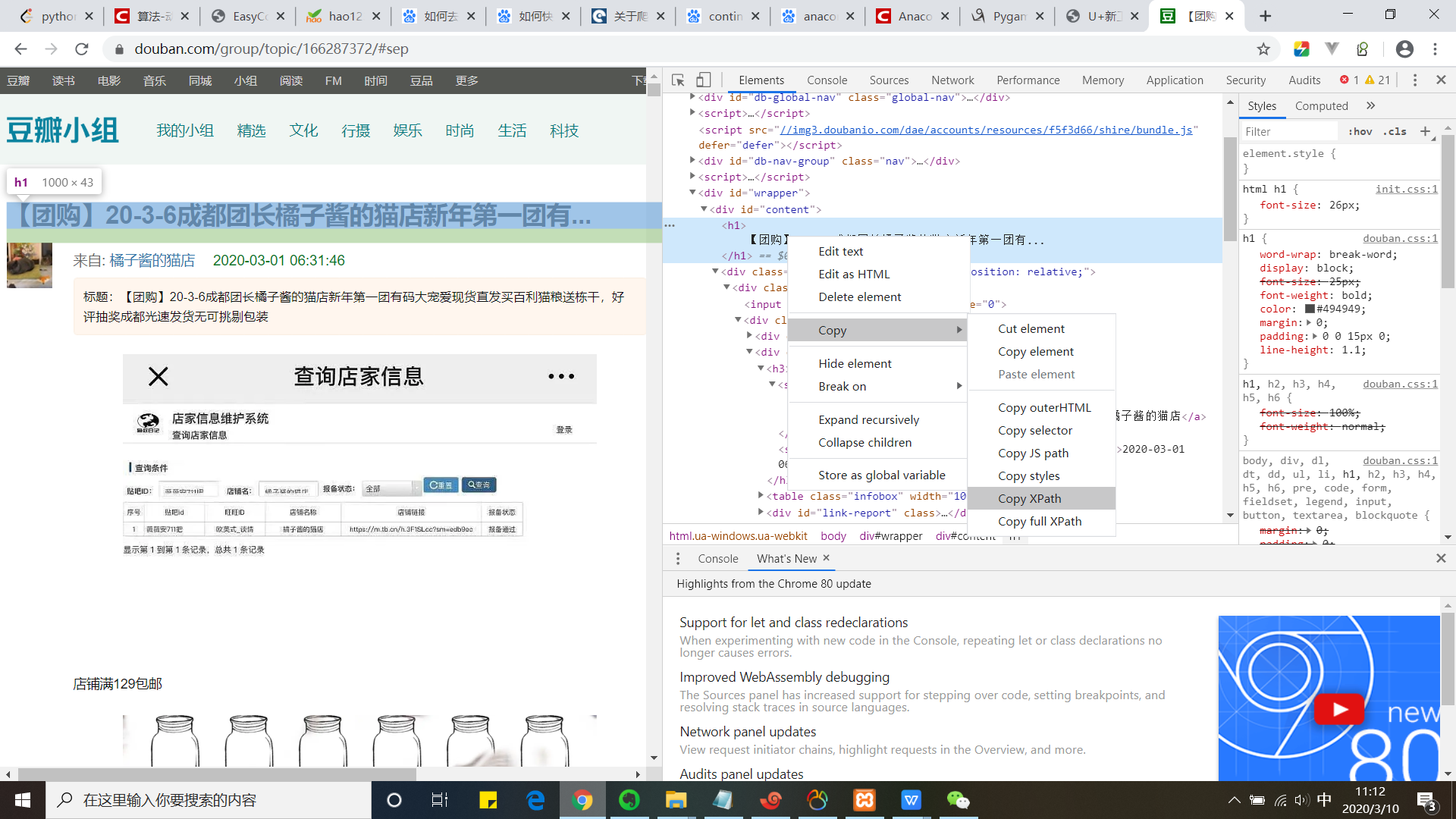The width and height of the screenshot is (1456, 819).
Task: Click the new style rule plus icon
Action: pos(1425,131)
